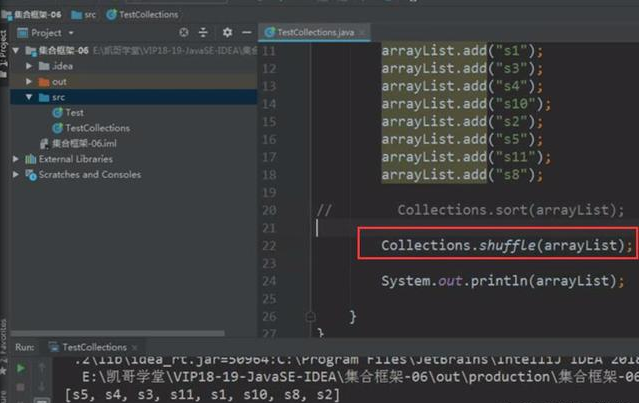
Task: Collapse the src folder in project tree
Action: (x=28, y=97)
